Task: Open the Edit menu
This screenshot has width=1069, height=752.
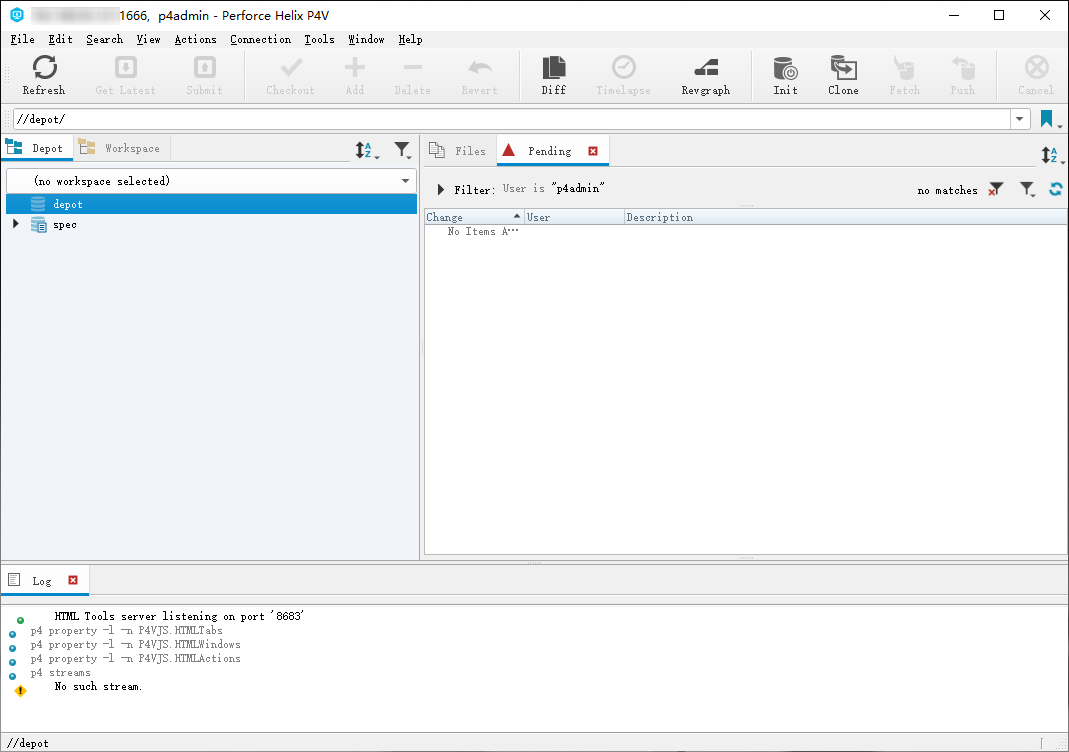Action: (60, 40)
